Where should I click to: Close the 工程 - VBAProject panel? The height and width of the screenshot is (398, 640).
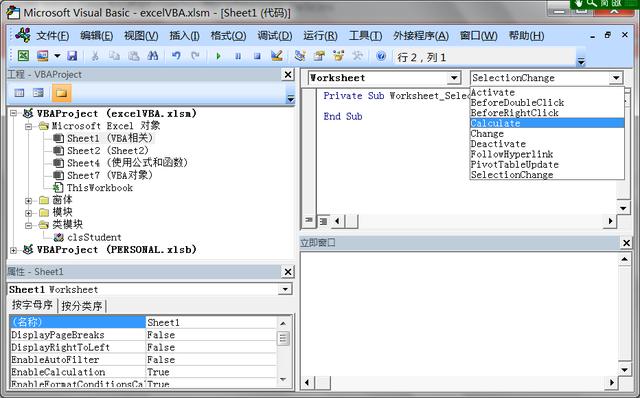click(x=288, y=74)
